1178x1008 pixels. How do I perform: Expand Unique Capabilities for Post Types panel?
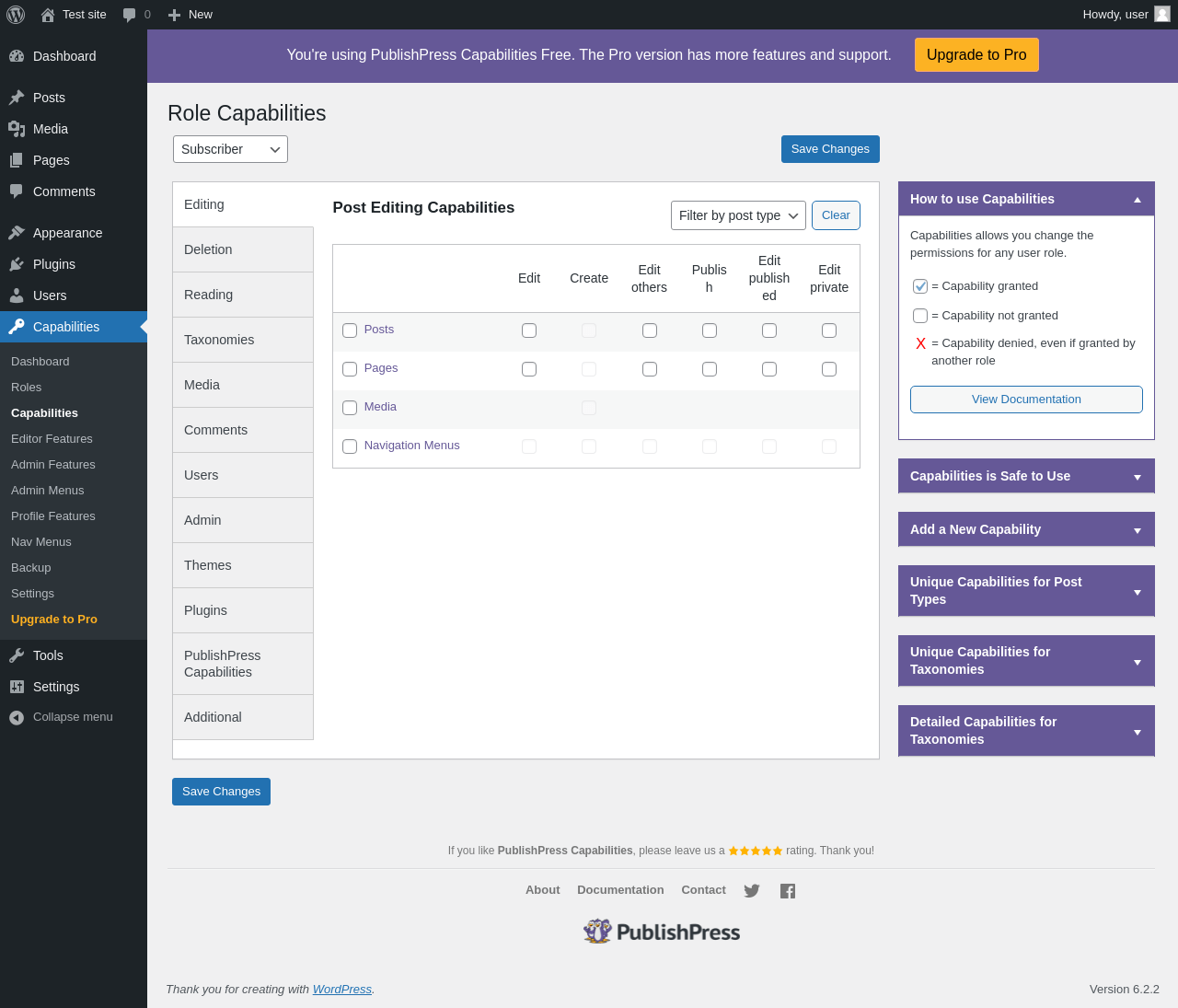1138,591
